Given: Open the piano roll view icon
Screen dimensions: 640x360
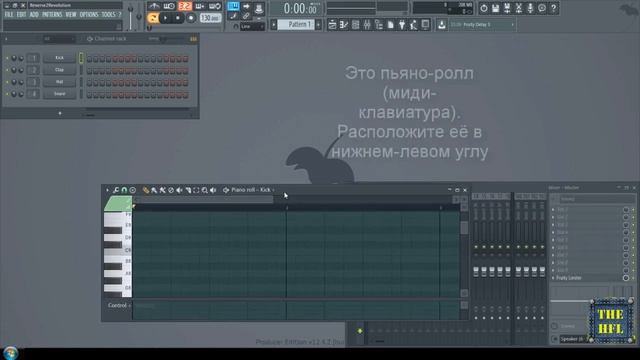Looking at the screenshot, I should tap(344, 25).
